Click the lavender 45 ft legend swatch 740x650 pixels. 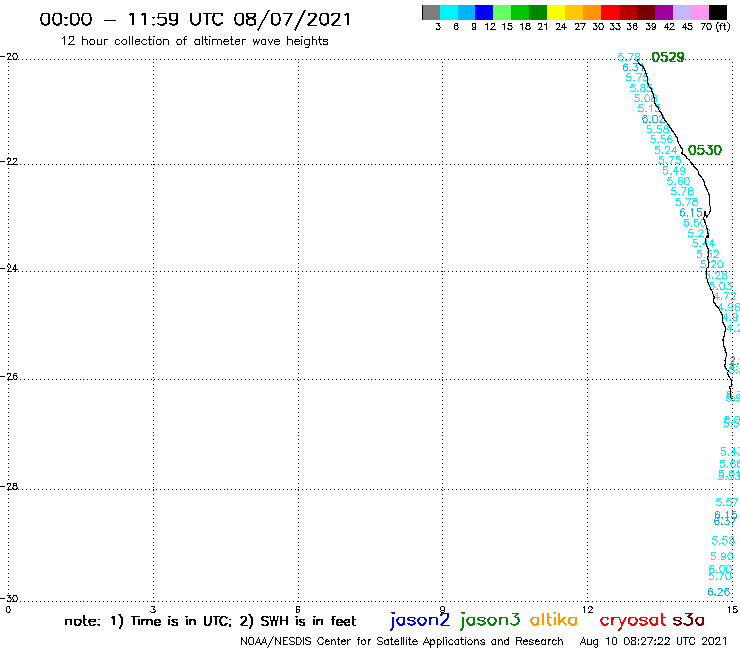click(x=681, y=12)
